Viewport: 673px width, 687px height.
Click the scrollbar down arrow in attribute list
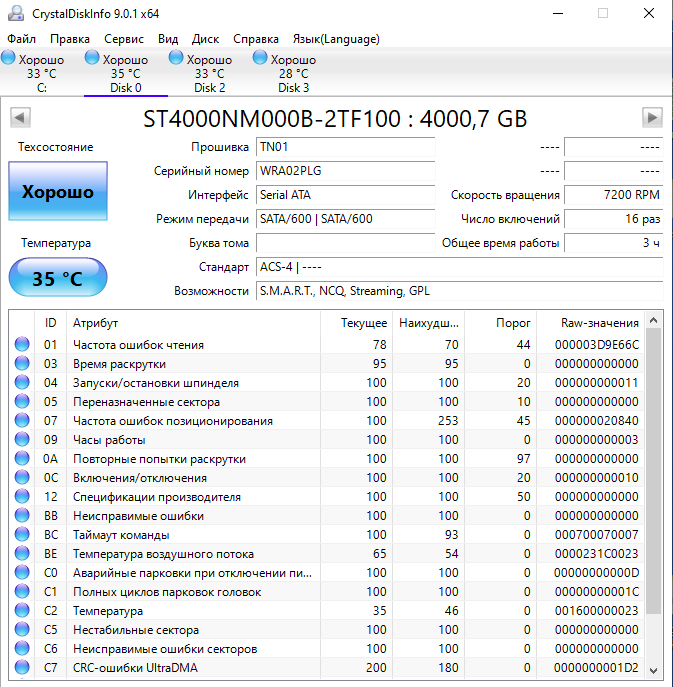coord(653,670)
